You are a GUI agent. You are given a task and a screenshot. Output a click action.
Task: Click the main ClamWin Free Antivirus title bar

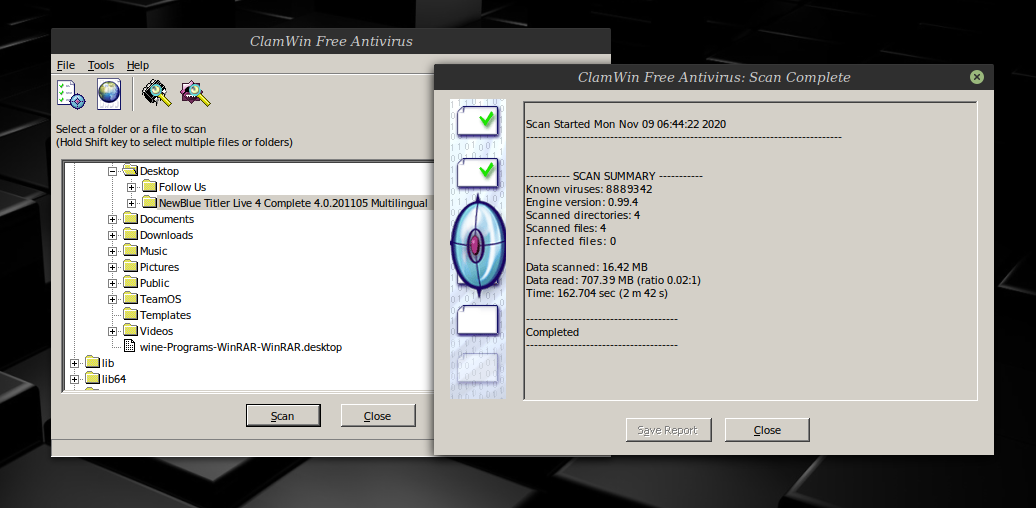pos(331,41)
